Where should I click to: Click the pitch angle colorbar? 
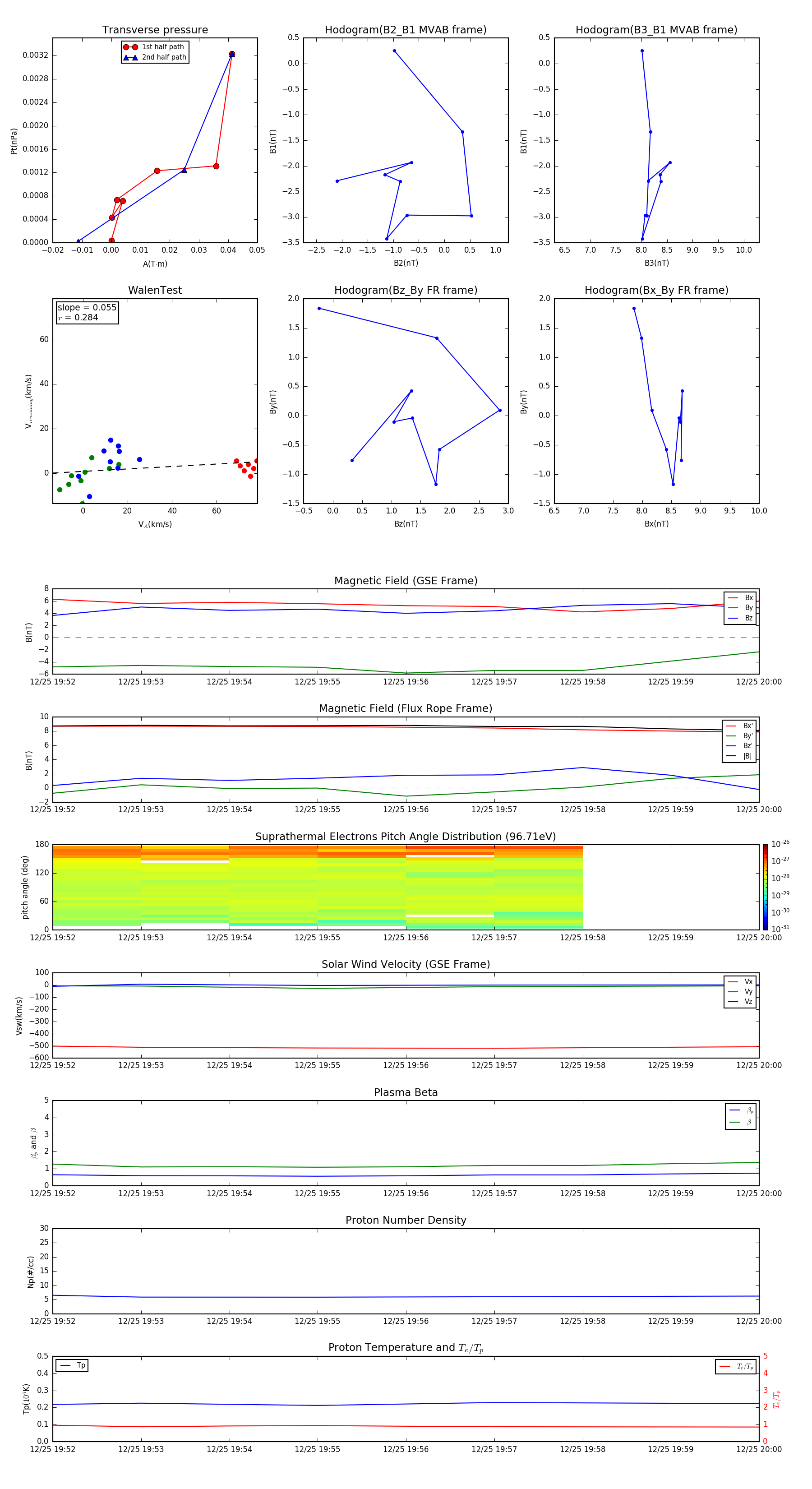coord(765,887)
